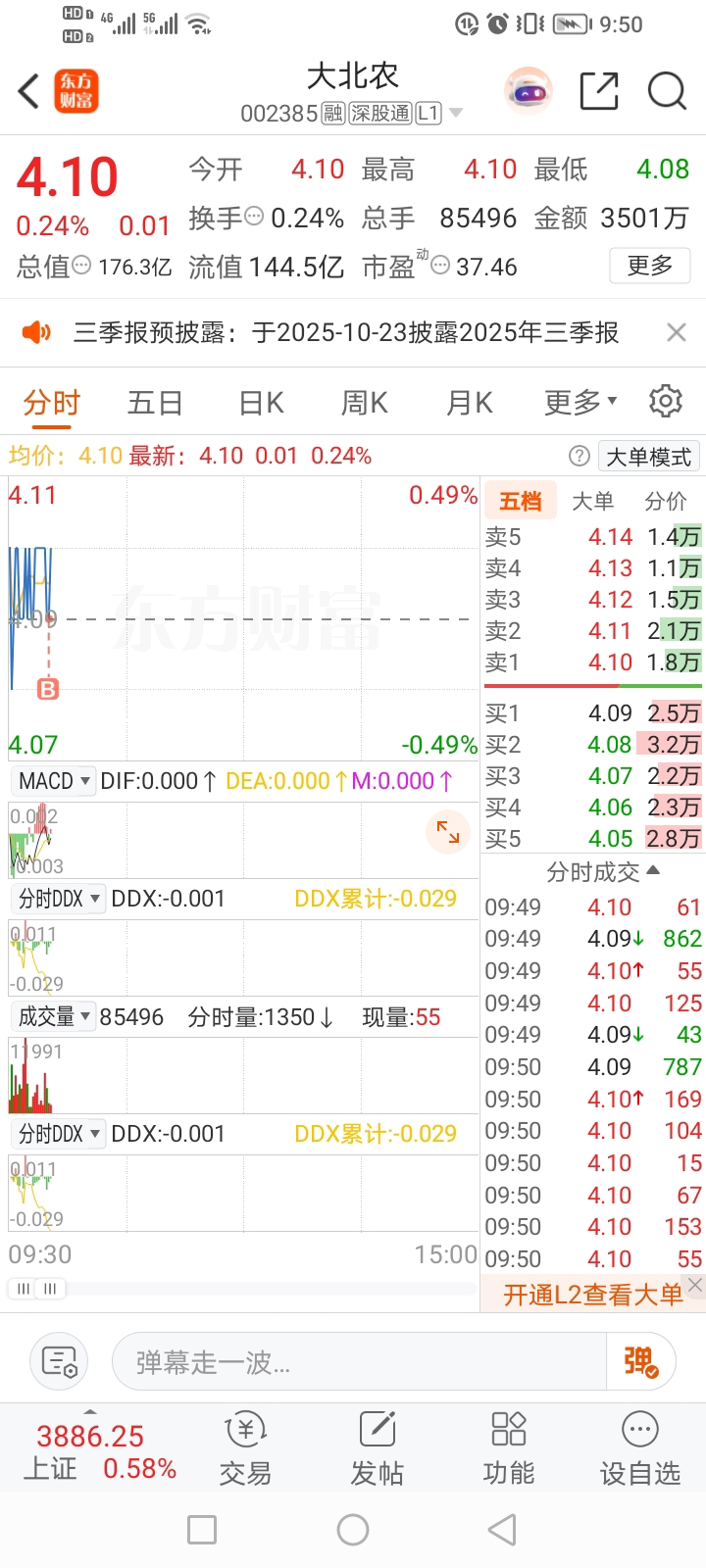This screenshot has width=706, height=1568.
Task: Open chart settings gear
Action: 665,401
